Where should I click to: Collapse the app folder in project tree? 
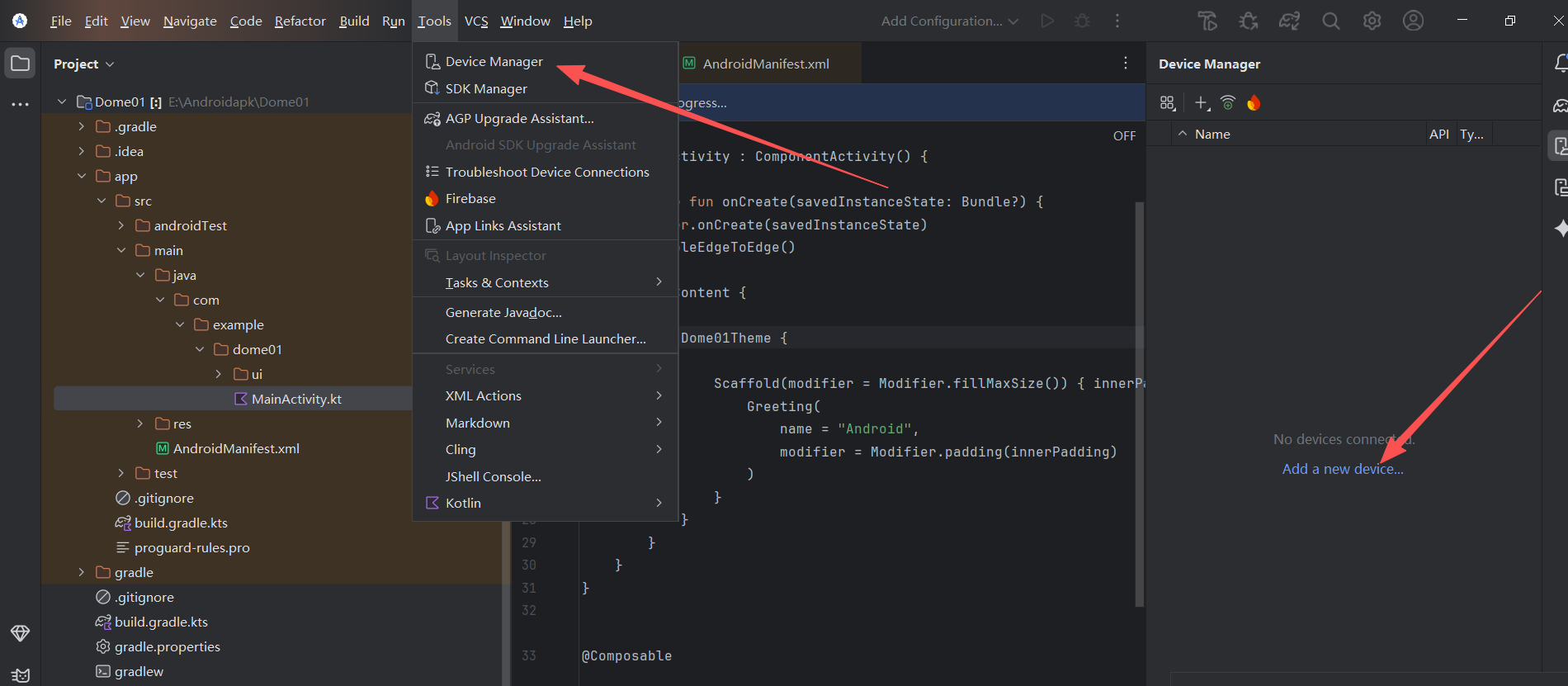(82, 177)
